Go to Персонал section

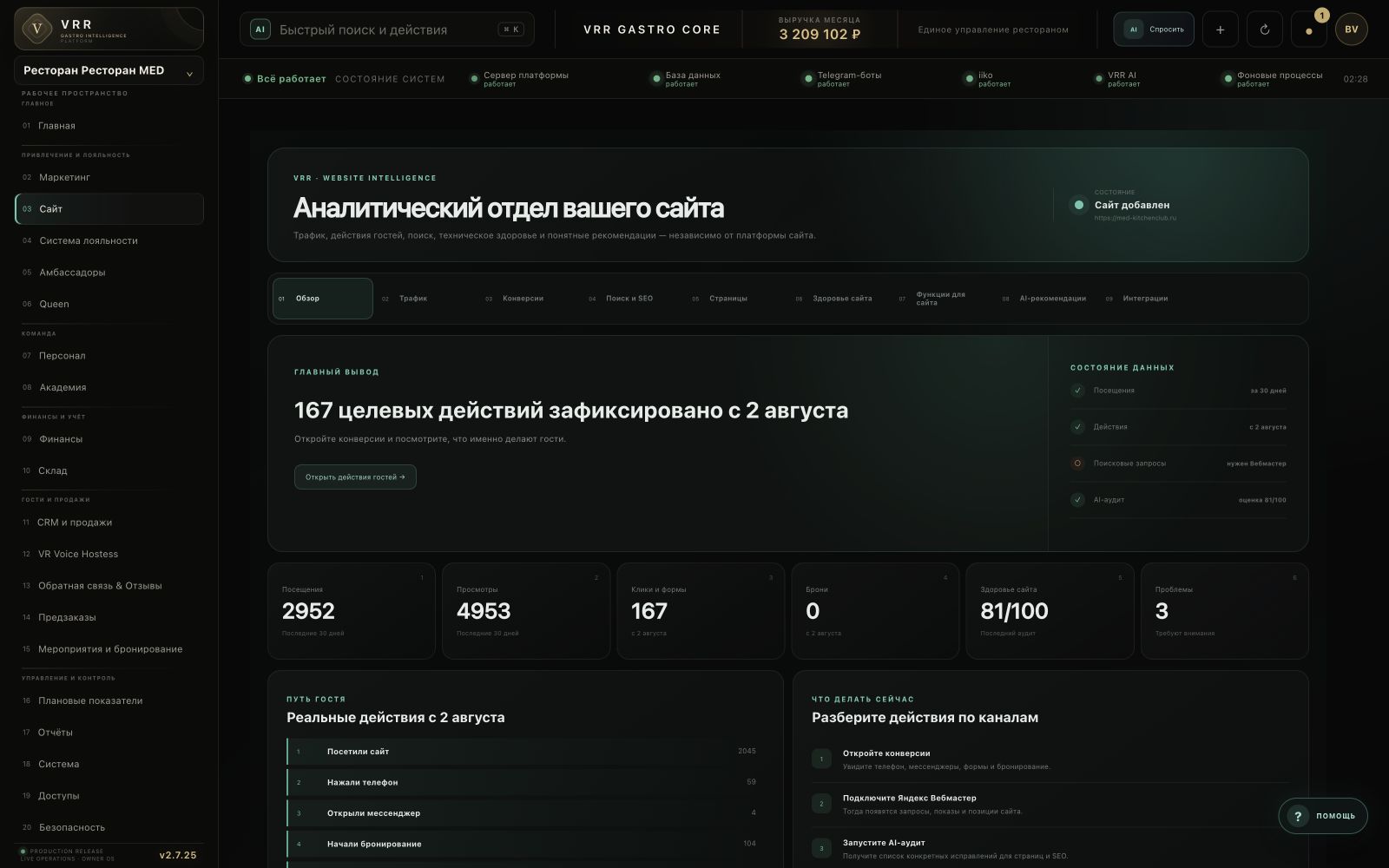point(109,356)
